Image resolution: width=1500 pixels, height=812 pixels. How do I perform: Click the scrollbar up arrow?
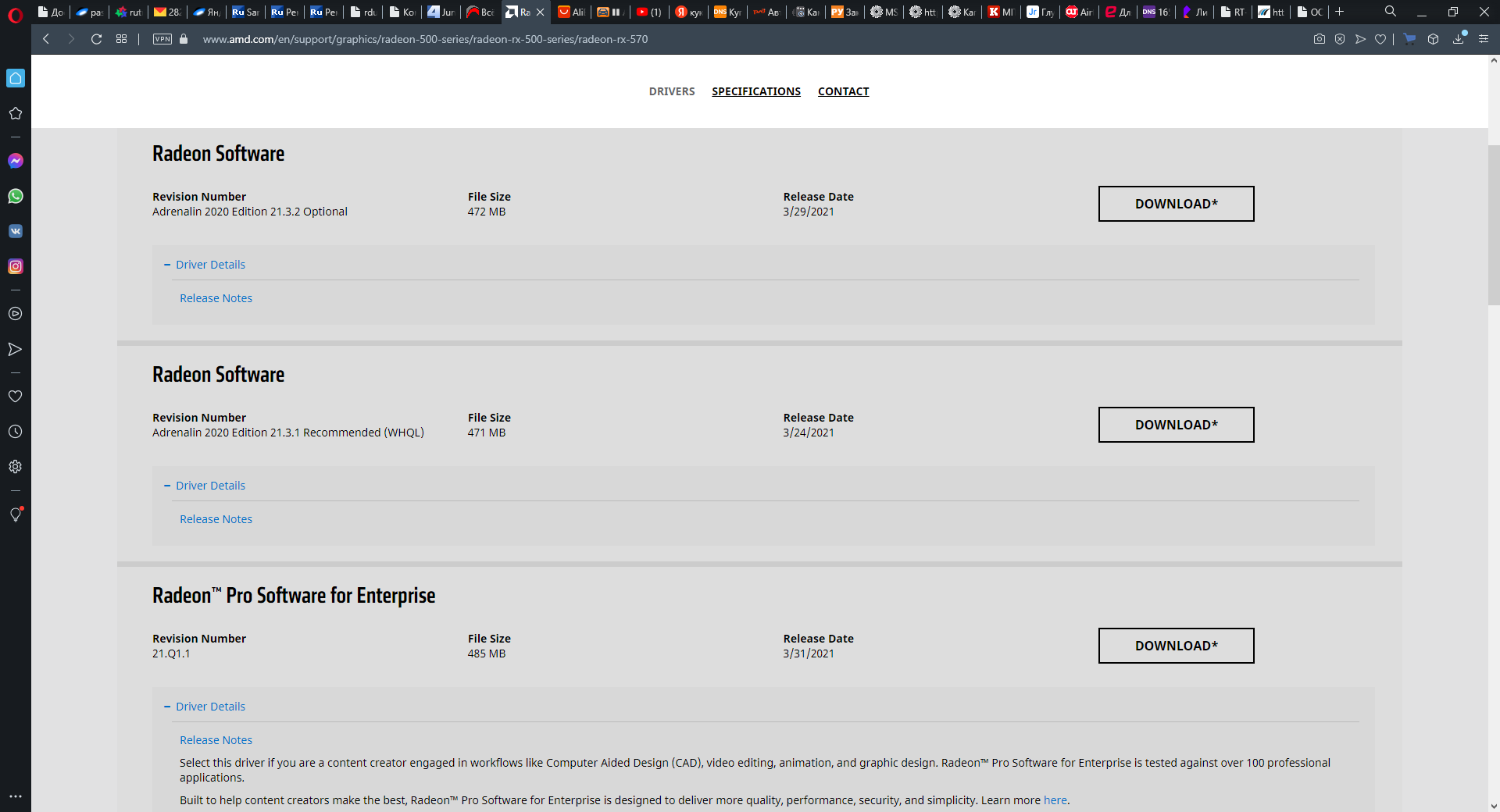tap(1494, 60)
